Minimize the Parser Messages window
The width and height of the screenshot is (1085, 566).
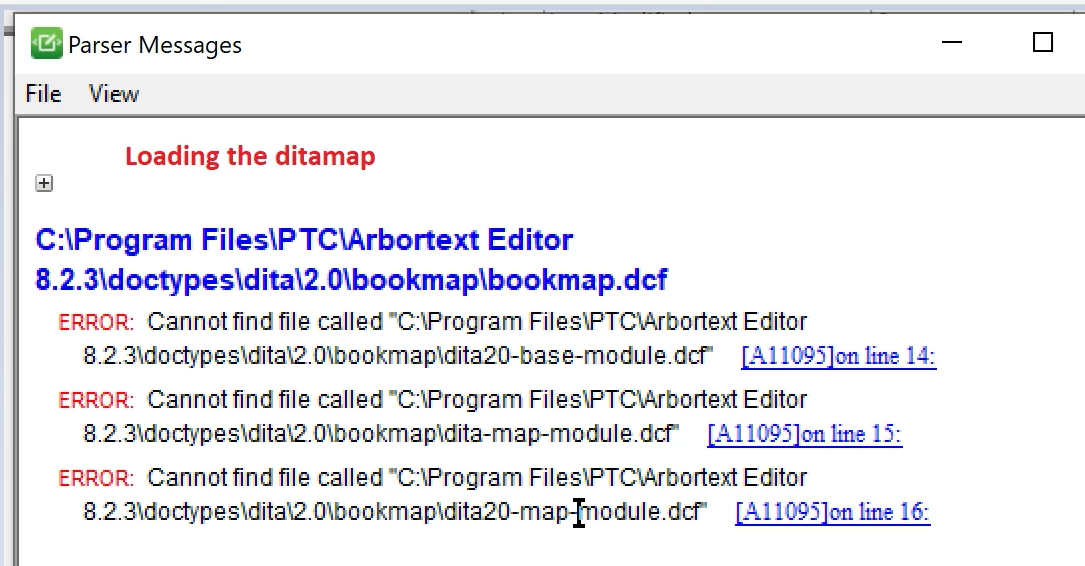point(952,42)
